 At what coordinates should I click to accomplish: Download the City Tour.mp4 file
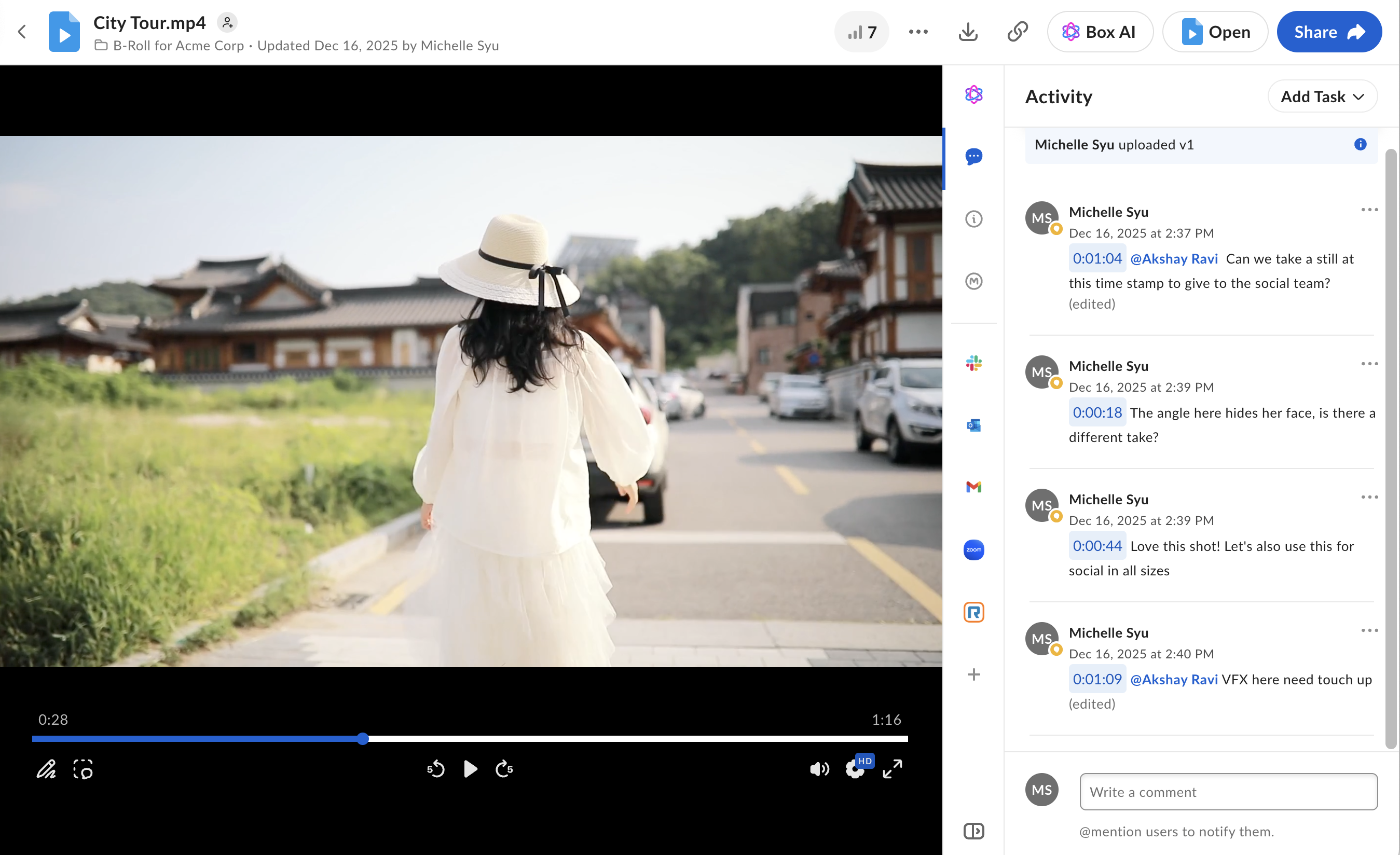[x=968, y=32]
